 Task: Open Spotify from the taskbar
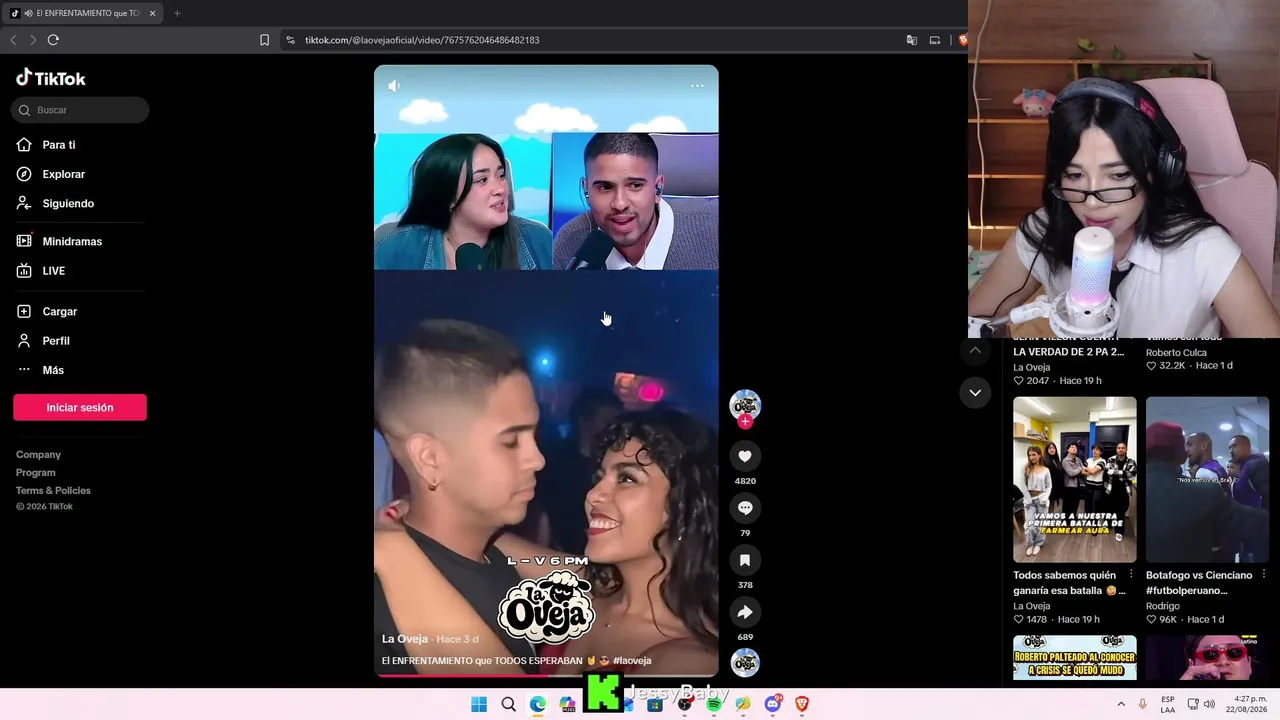714,704
